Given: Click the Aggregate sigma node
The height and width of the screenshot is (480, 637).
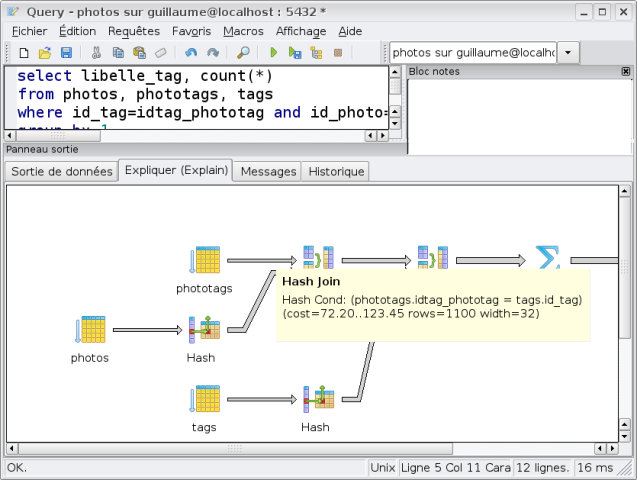Looking at the screenshot, I should (547, 259).
